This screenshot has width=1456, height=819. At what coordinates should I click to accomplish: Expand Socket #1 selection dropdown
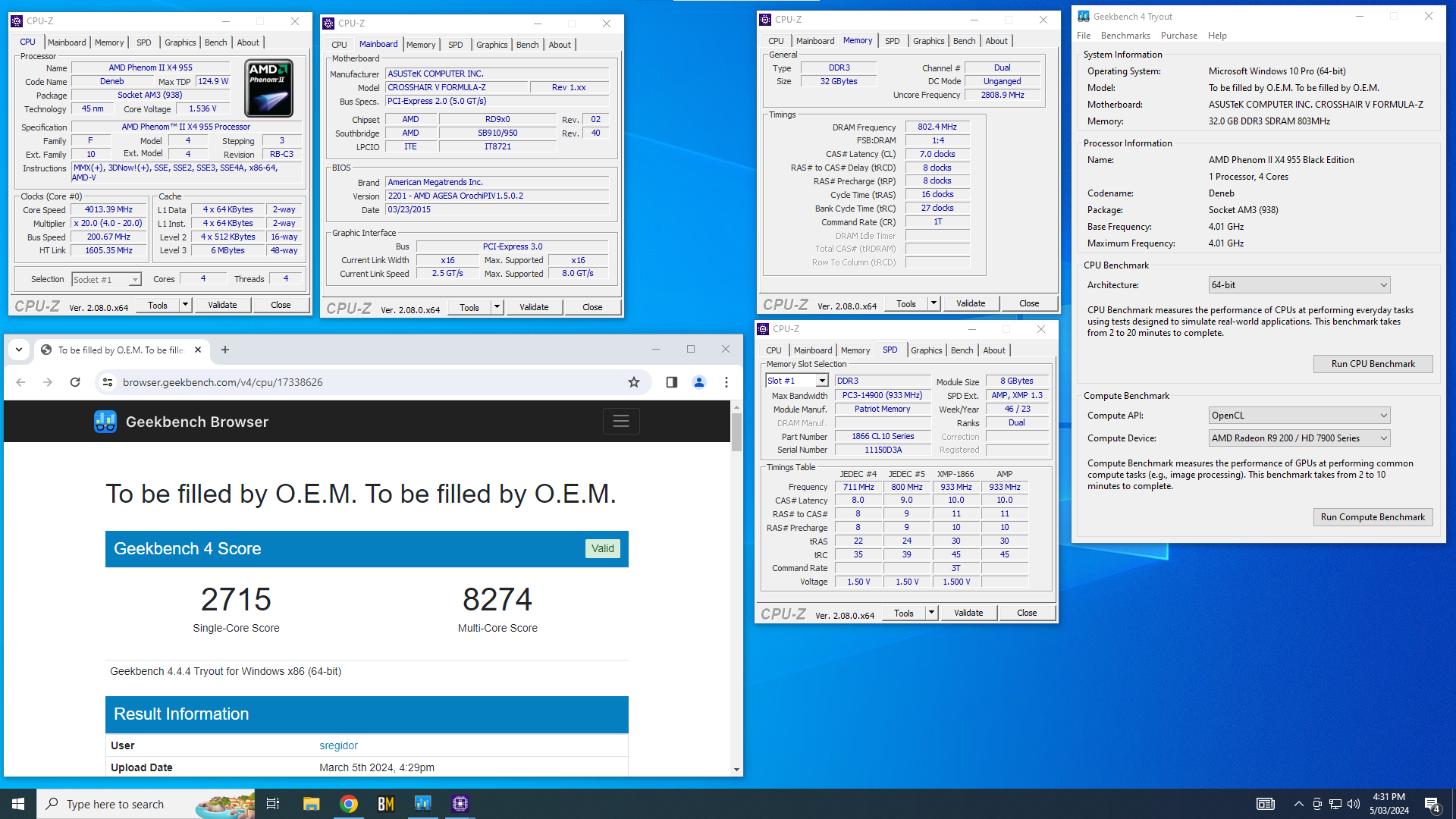pos(135,280)
